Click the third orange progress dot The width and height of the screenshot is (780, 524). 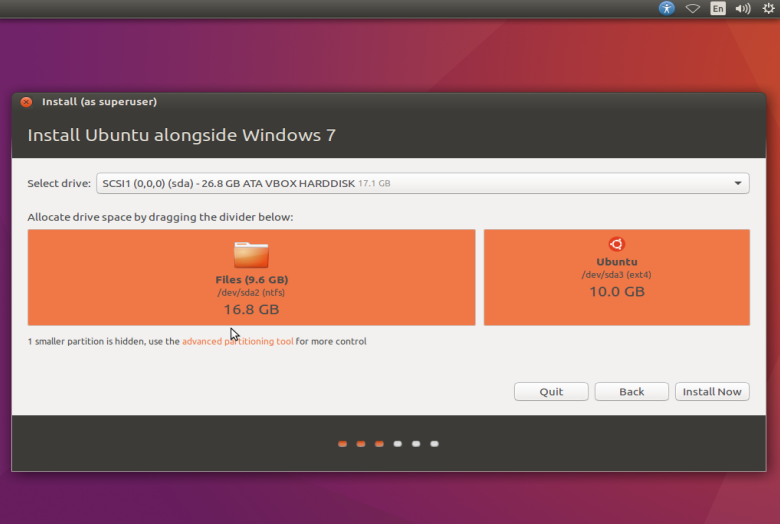[379, 444]
